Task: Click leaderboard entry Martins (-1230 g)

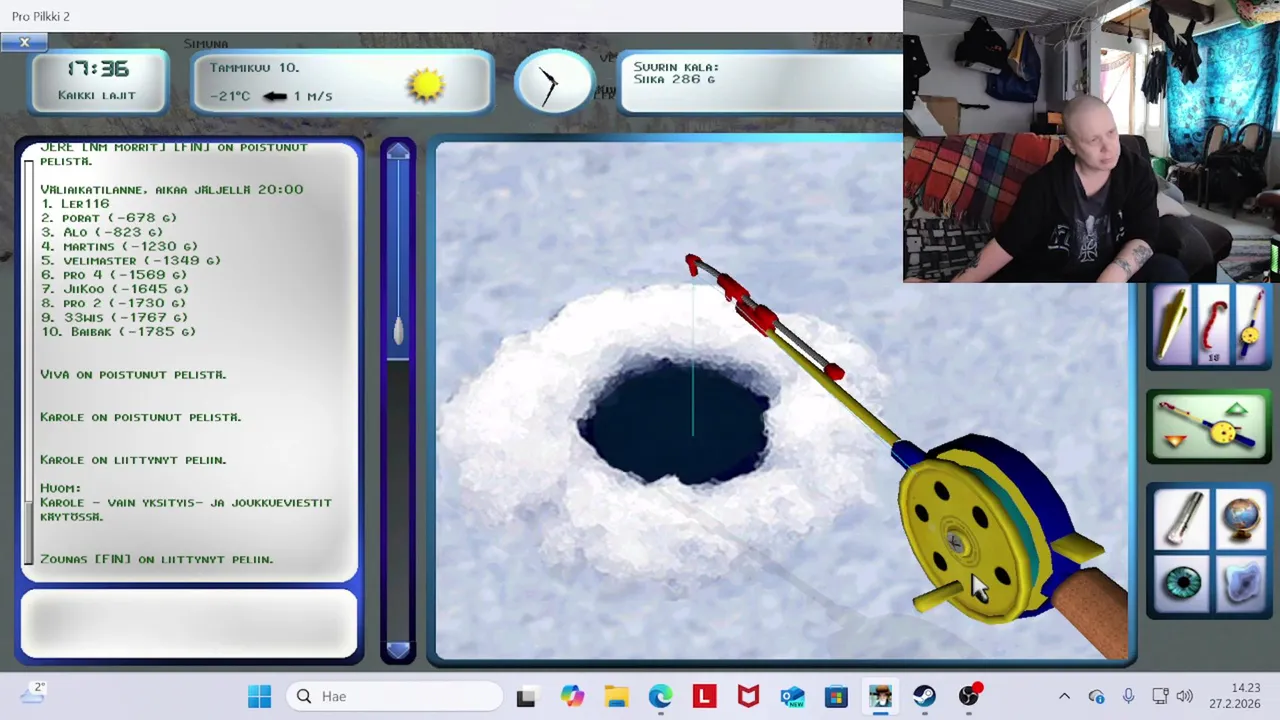Action: coord(119,246)
